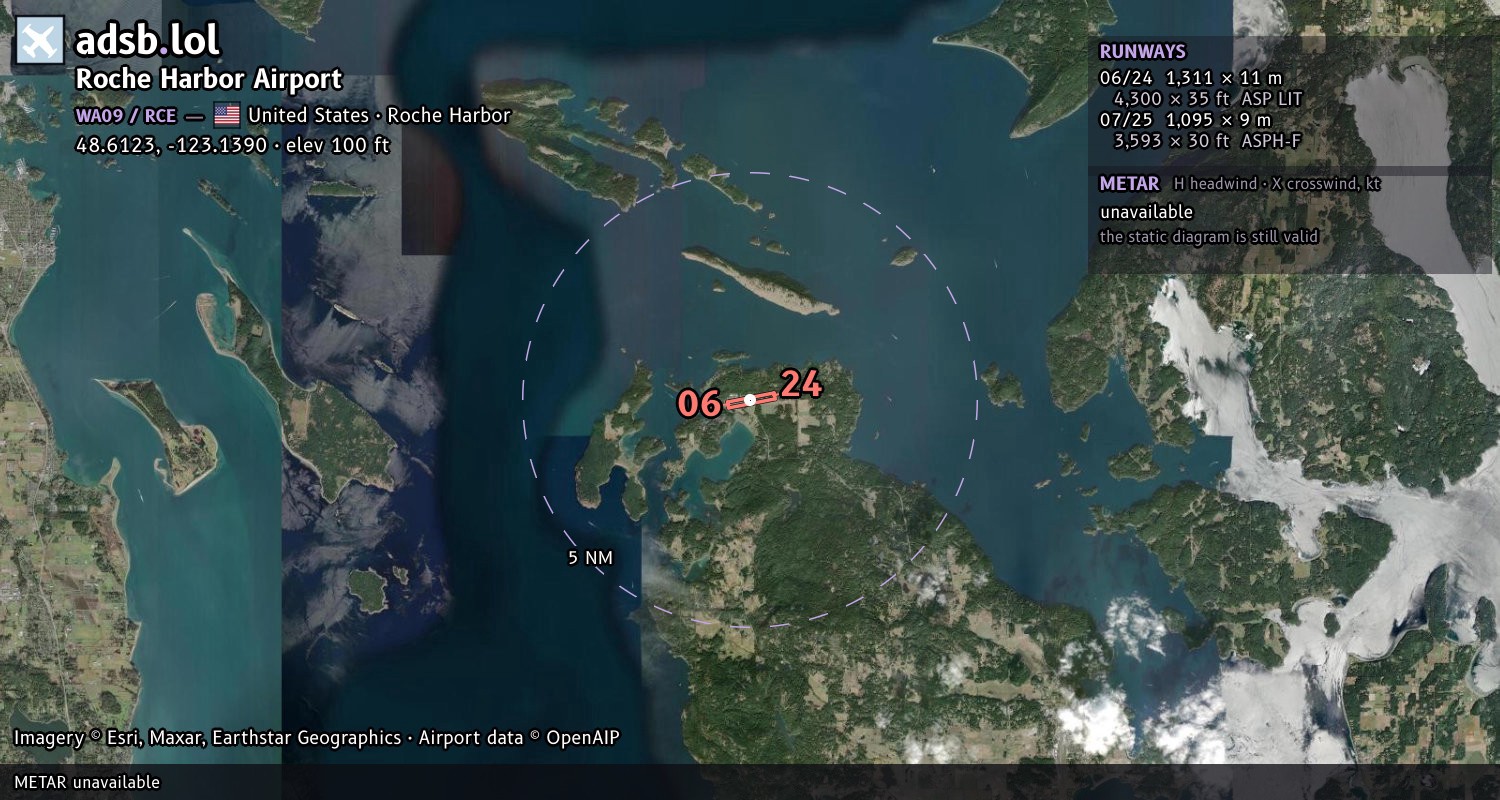
Task: Click the H headwind · X crosswind legend
Action: click(1277, 184)
